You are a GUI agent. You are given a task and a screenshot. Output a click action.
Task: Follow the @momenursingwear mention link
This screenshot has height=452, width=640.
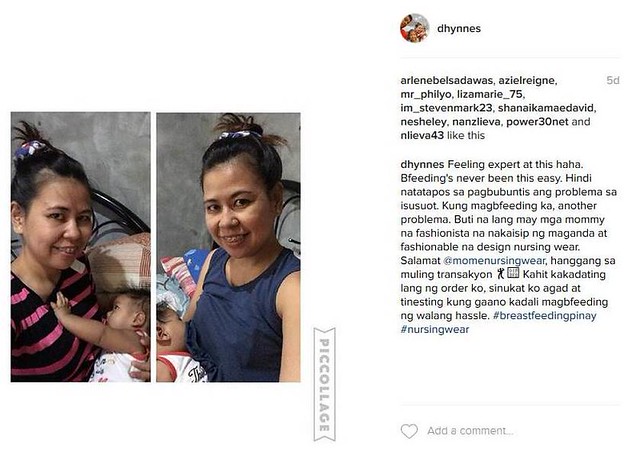coord(494,261)
